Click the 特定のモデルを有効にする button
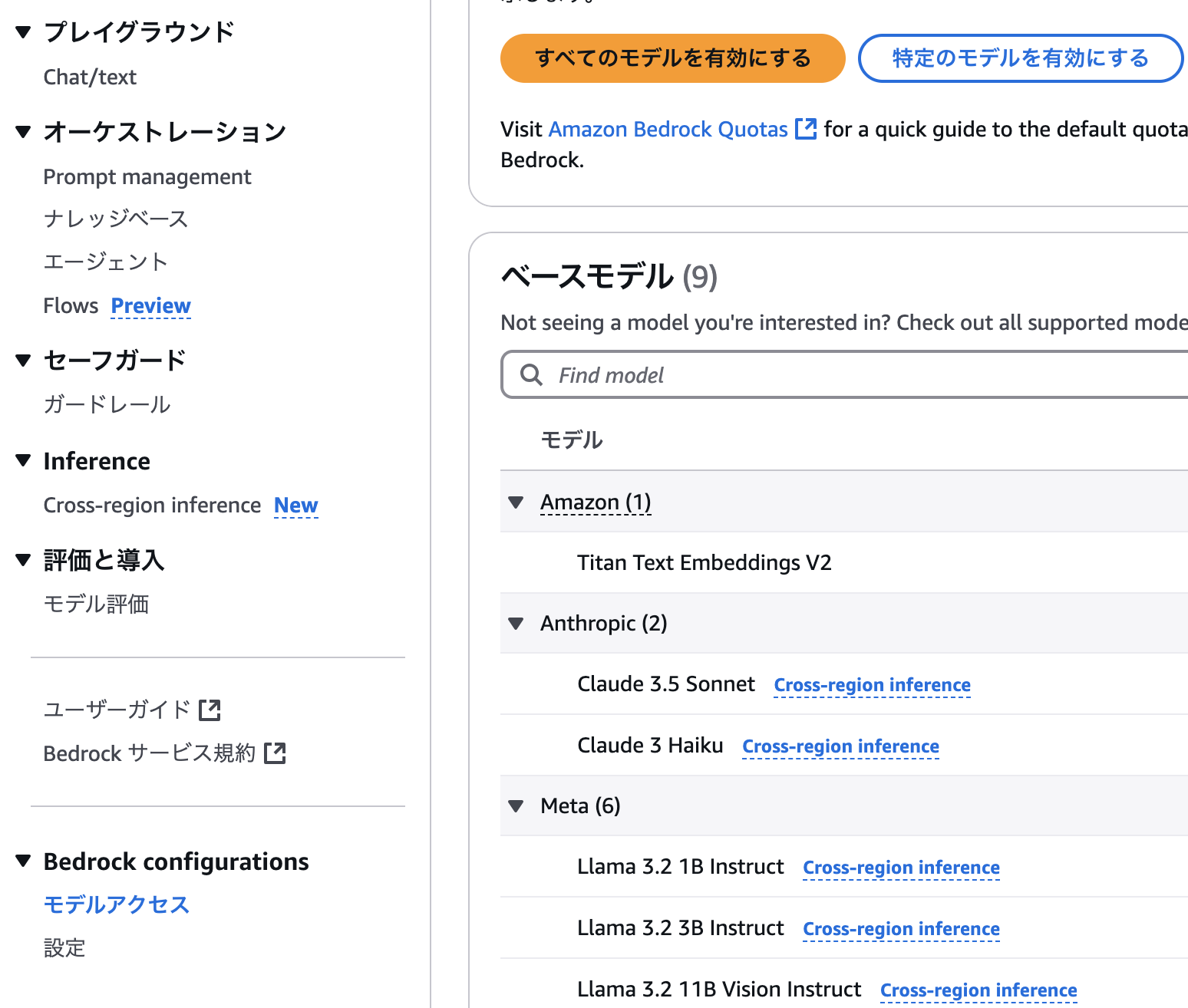The image size is (1188, 1008). pyautogui.click(x=1020, y=58)
